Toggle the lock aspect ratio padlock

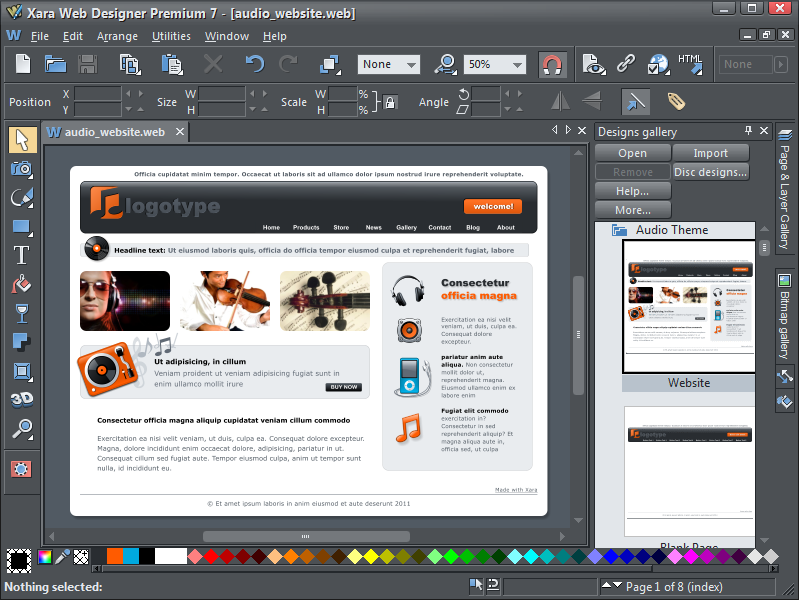pyautogui.click(x=390, y=102)
